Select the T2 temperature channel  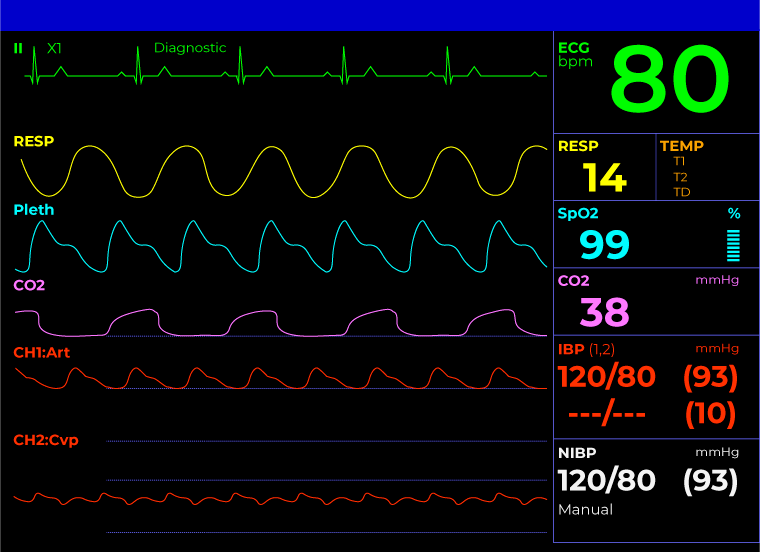coord(680,177)
